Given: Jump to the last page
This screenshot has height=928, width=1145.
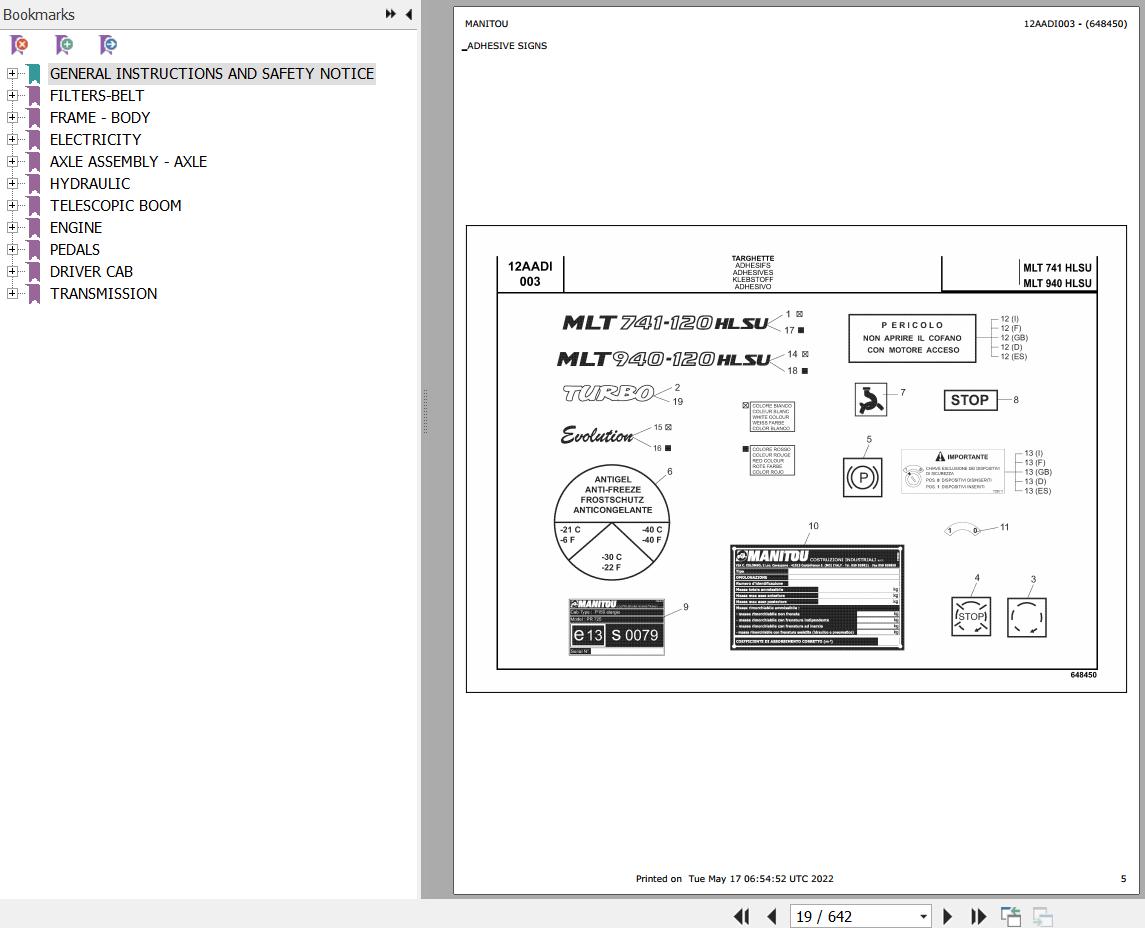Looking at the screenshot, I should 979,916.
